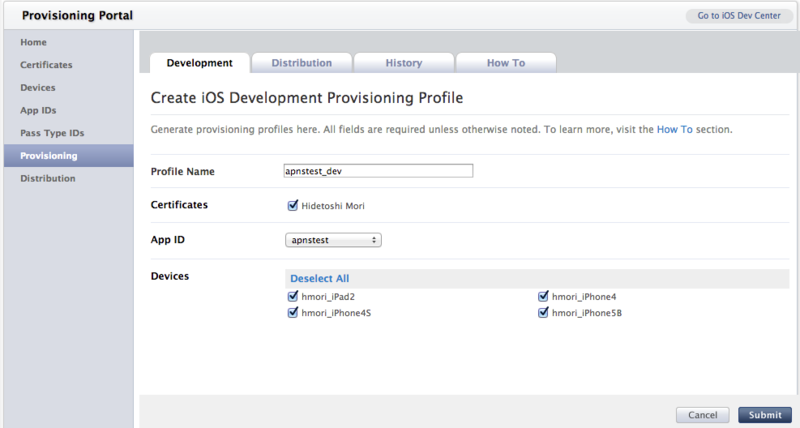This screenshot has height=428, width=800.
Task: Toggle the hmori_iPhone4 device checkbox
Action: tap(544, 297)
